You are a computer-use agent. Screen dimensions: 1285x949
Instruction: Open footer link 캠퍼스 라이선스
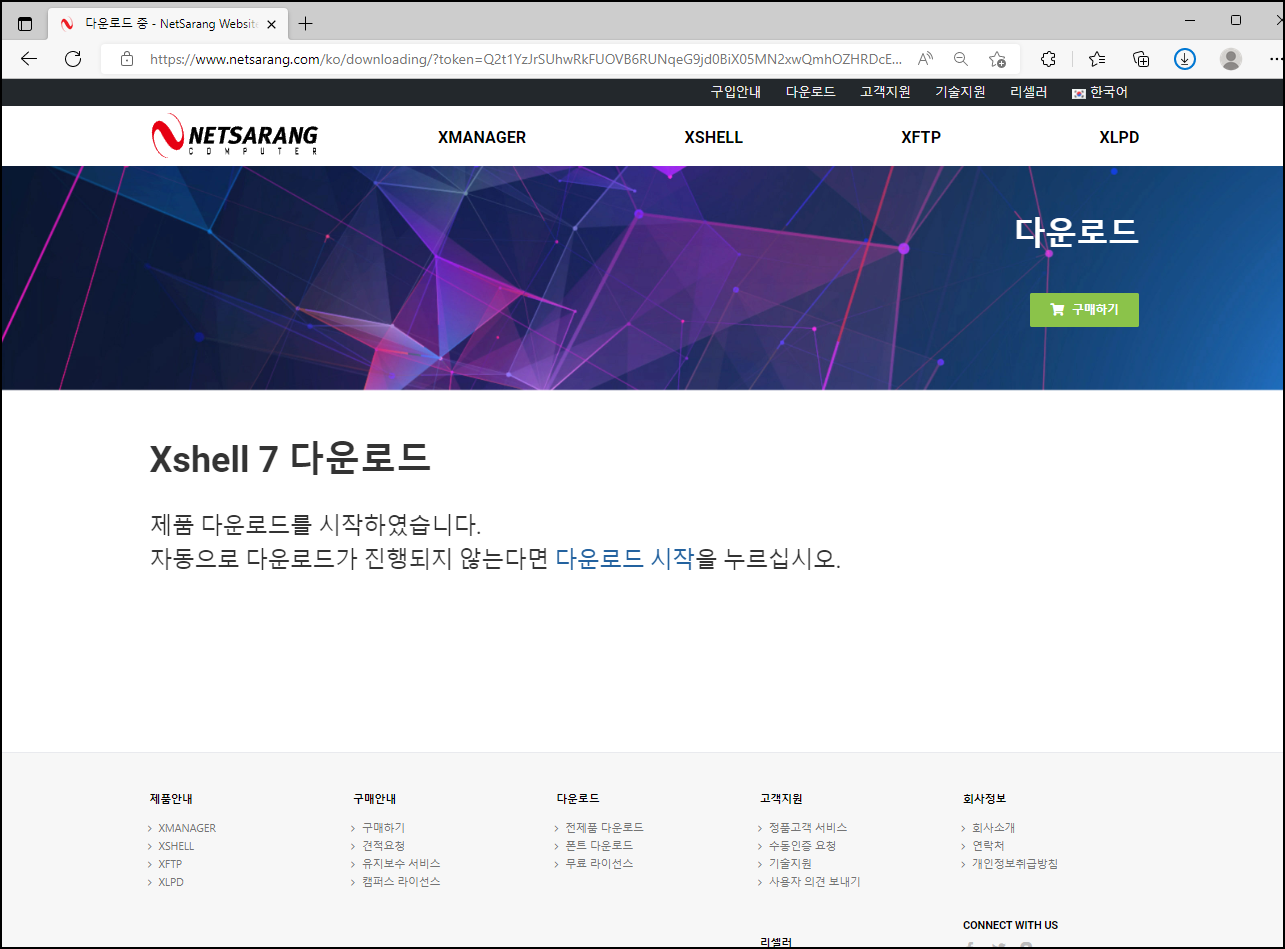401,882
